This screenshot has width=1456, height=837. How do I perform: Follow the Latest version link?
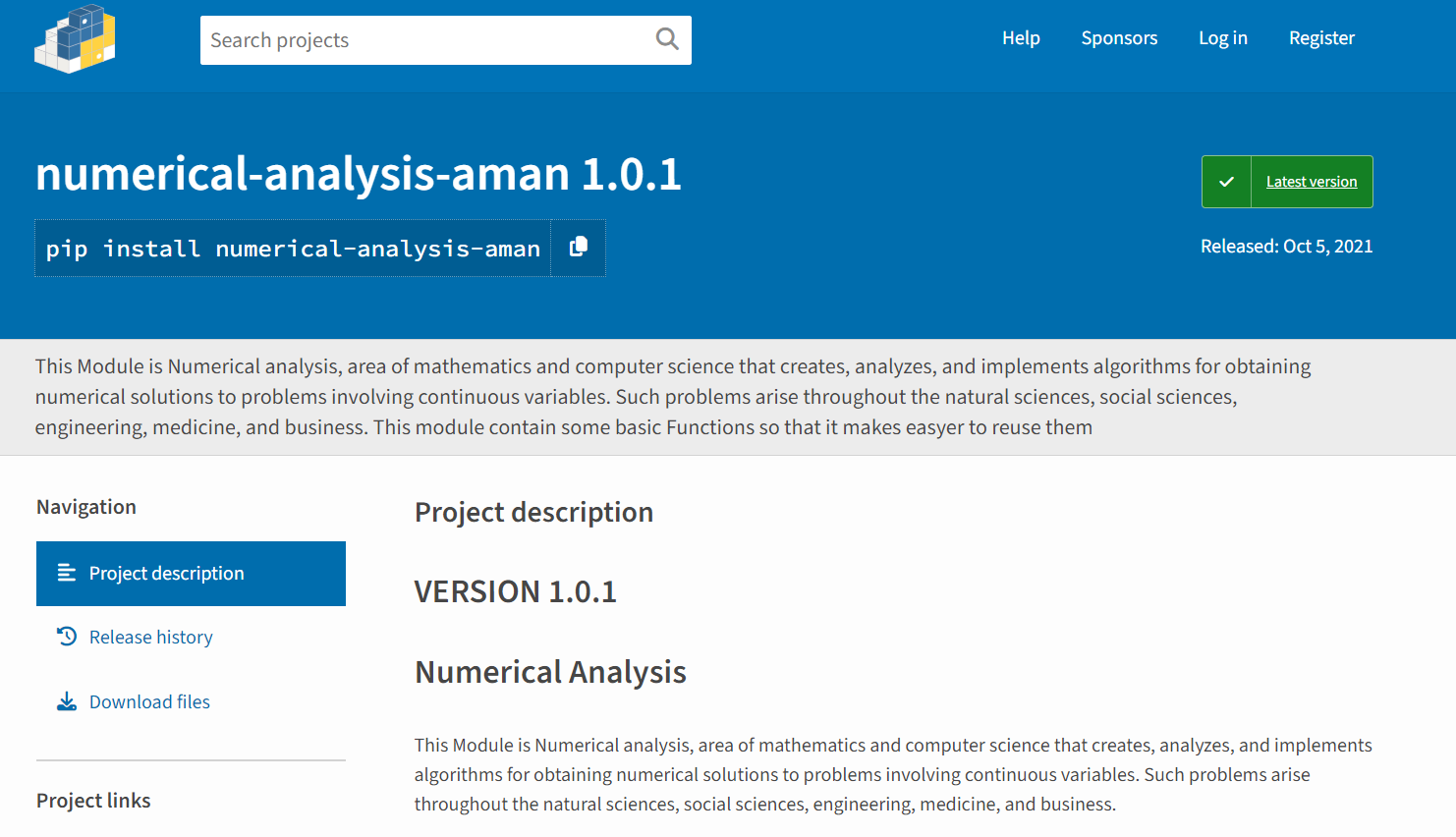point(1311,182)
